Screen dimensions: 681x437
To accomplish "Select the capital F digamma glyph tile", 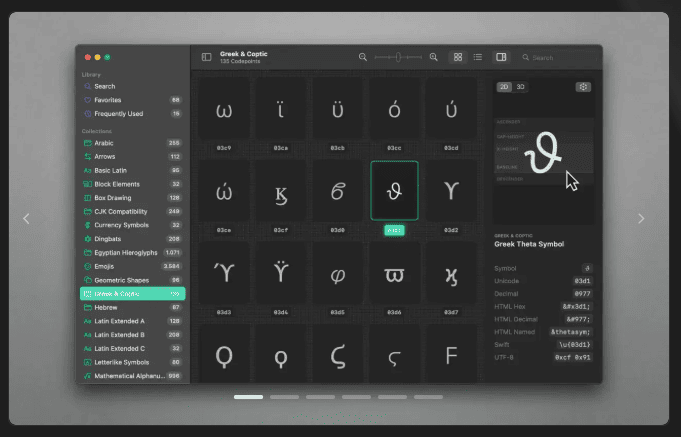I will point(451,355).
